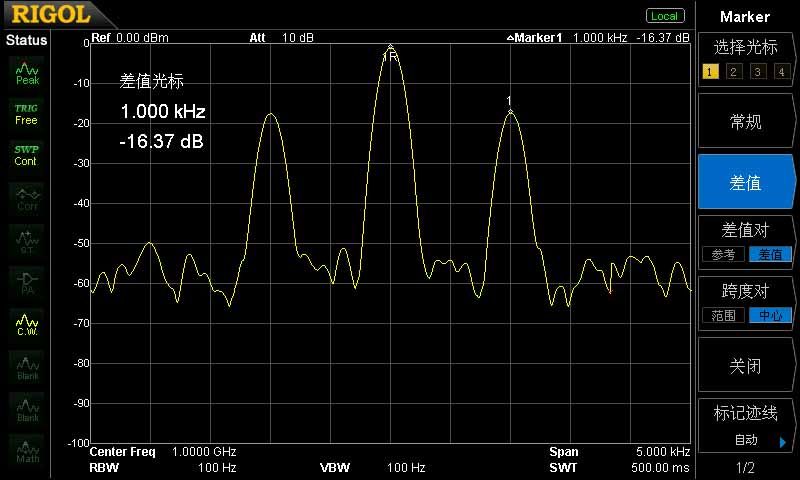Select the 差值 delta marker menu item
The image size is (800, 480).
[x=745, y=183]
